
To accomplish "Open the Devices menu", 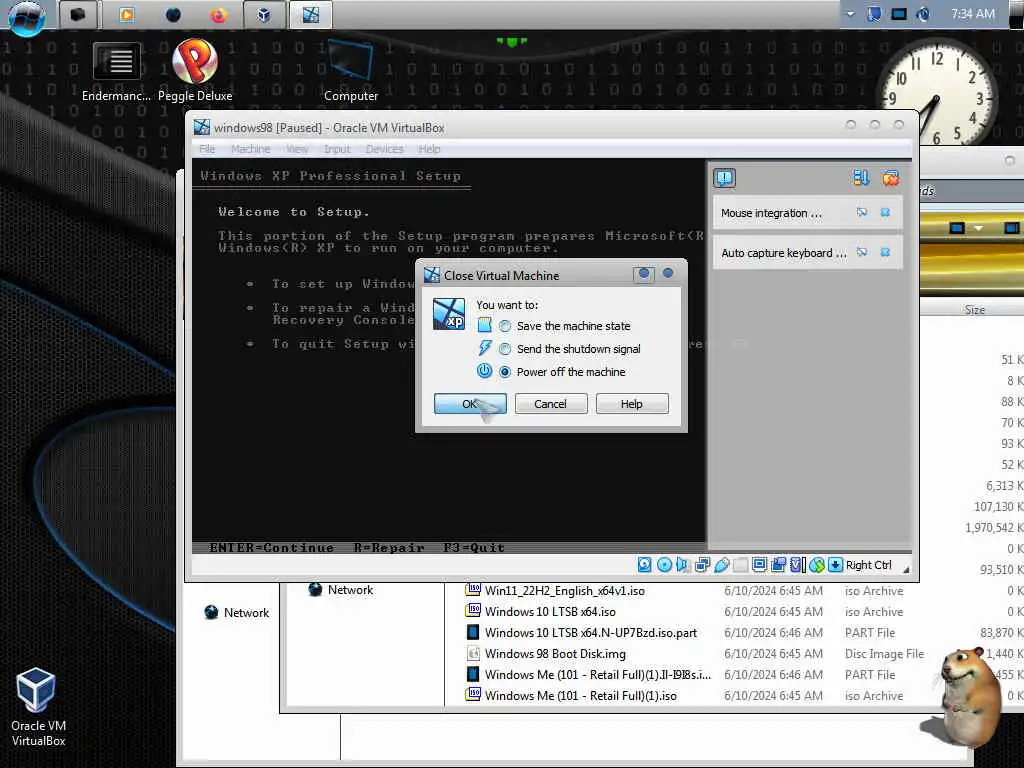I will pyautogui.click(x=385, y=149).
